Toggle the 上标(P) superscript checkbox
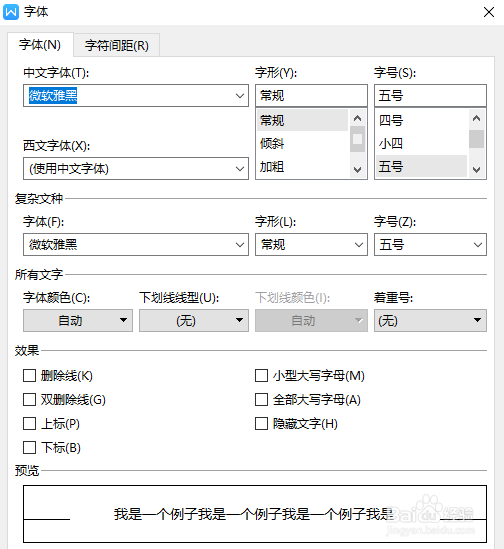Screen dimensions: 504x549 pyautogui.click(x=29, y=423)
